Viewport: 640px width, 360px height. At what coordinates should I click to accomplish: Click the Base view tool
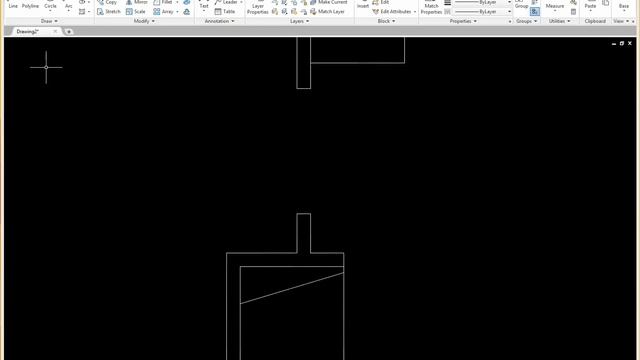[x=624, y=6]
